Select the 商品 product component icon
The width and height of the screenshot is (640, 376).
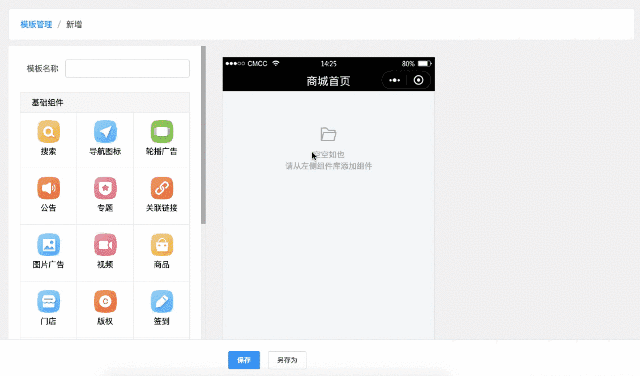coord(162,245)
